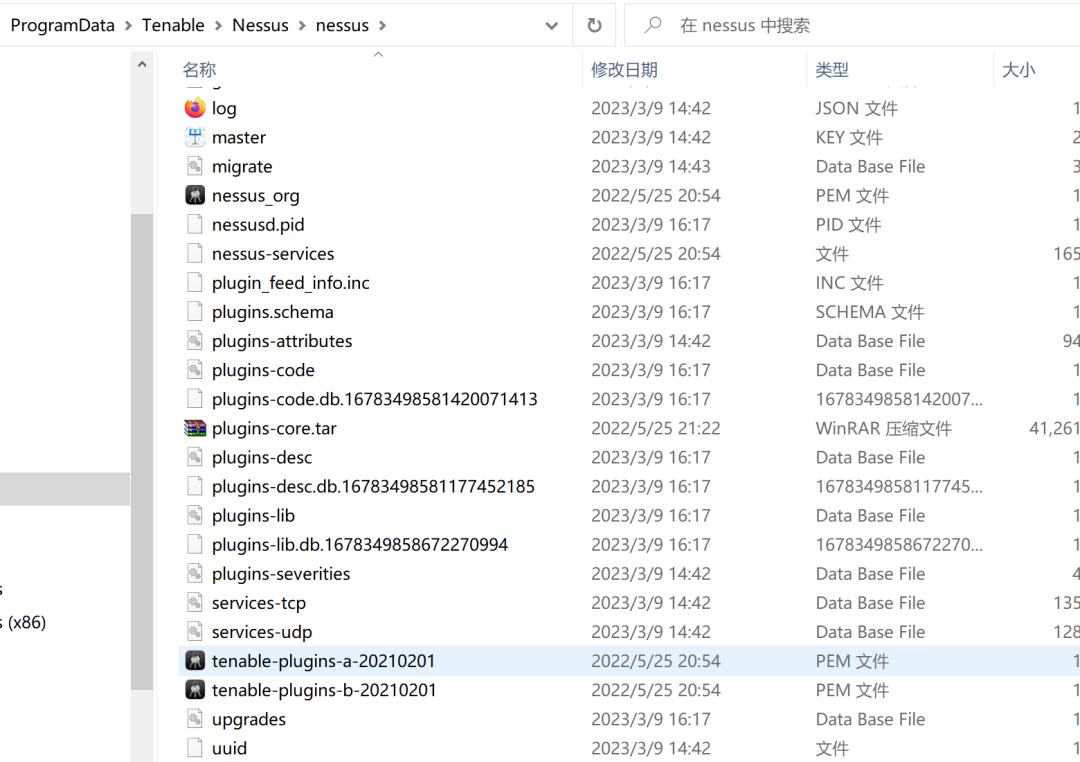
Task: Click the plugins-code.db.1678349858142007​1413 file icon
Action: [195, 399]
